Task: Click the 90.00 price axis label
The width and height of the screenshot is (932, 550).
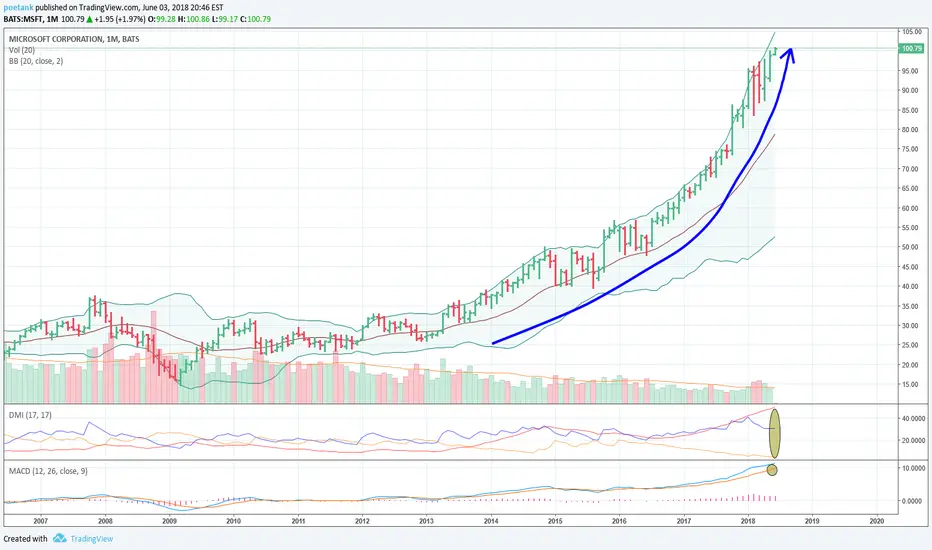Action: point(911,90)
